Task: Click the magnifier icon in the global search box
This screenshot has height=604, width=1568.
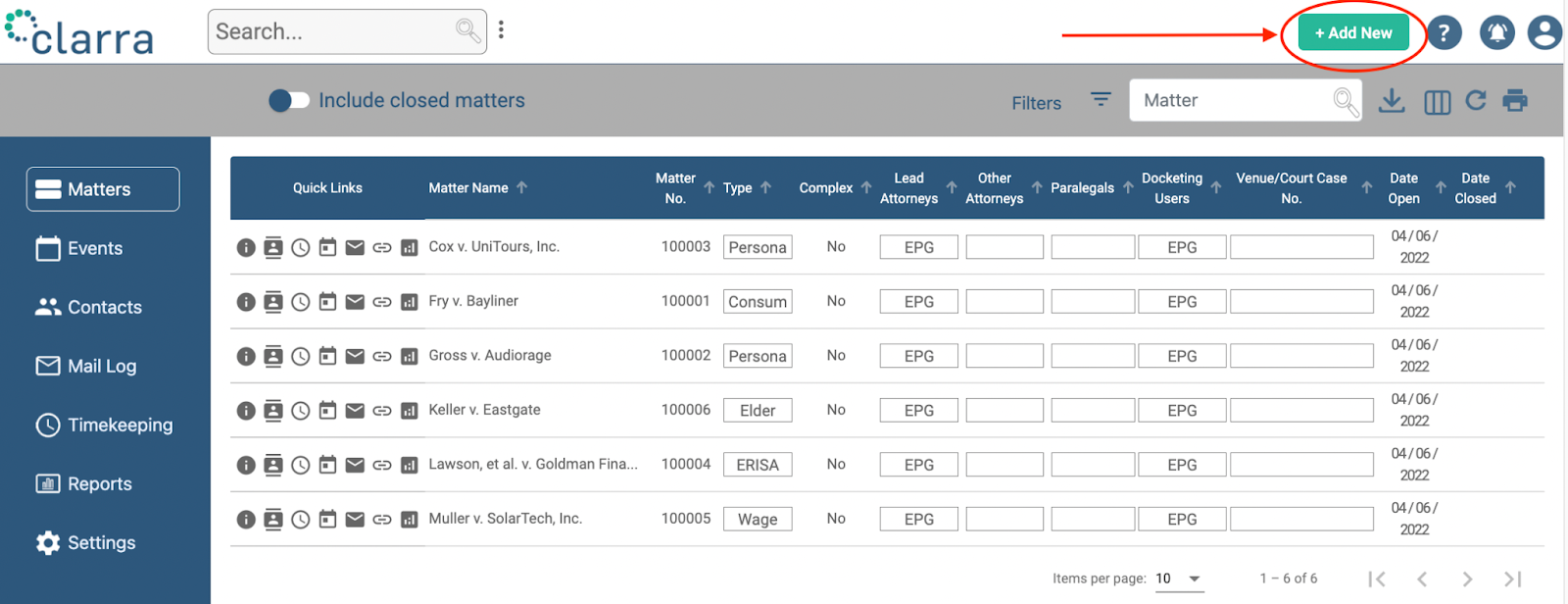Action: click(468, 31)
